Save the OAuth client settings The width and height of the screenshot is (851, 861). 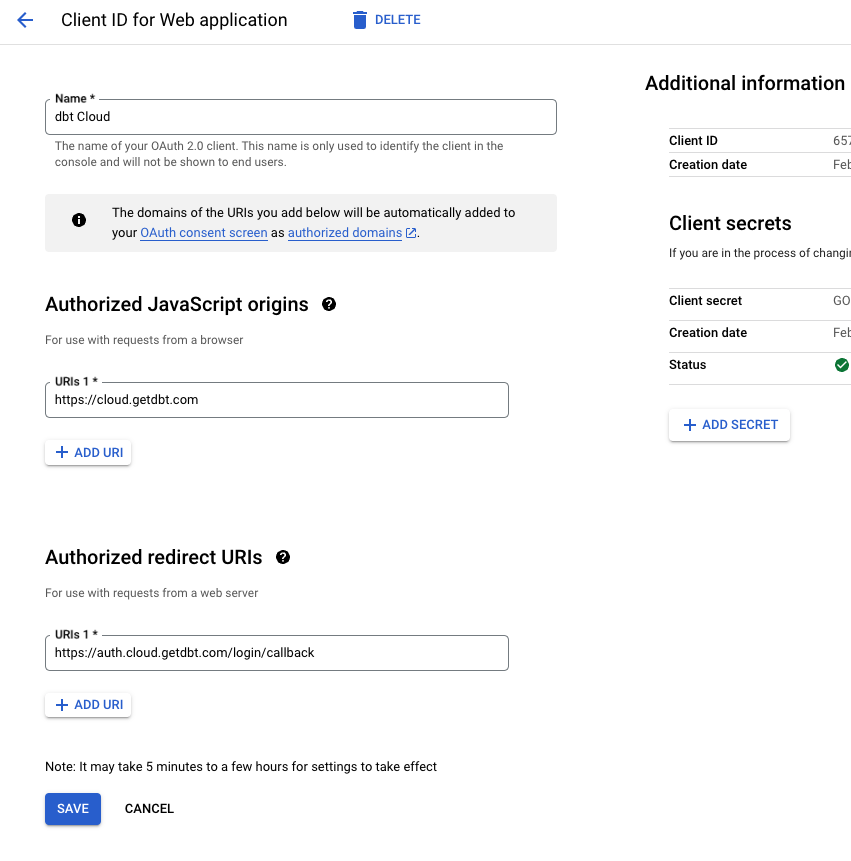tap(72, 808)
